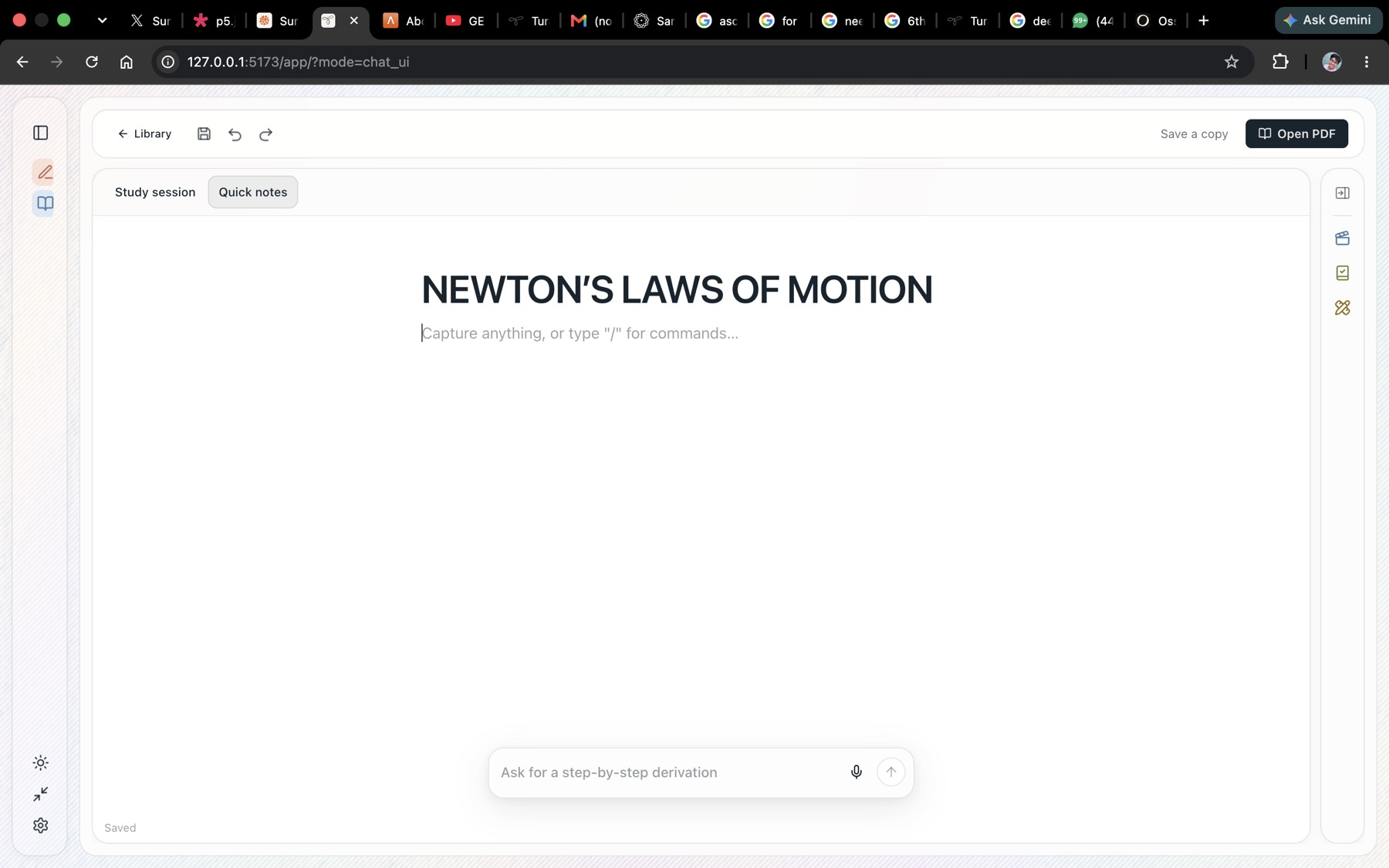Open the browser Extensions puzzle icon
Screen dimensions: 1389x868
(1280, 62)
